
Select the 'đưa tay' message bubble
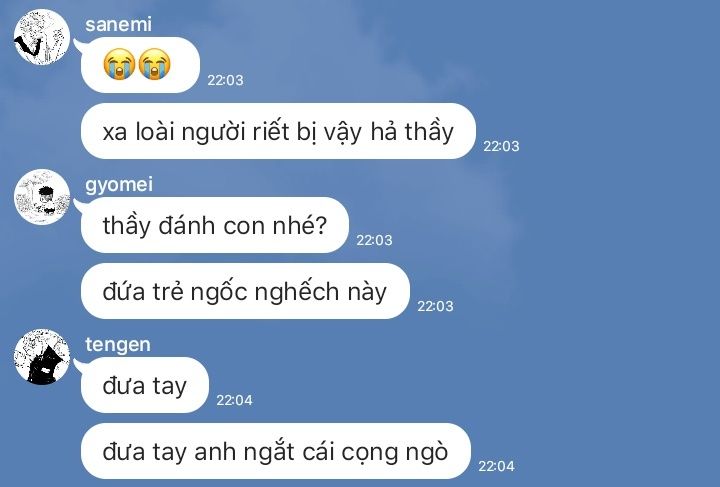145,385
